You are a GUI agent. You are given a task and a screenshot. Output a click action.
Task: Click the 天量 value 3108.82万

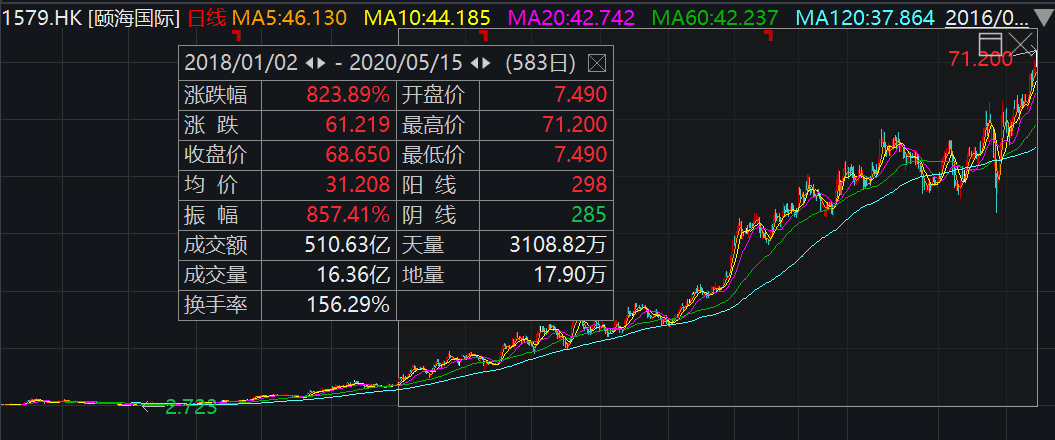(560, 246)
